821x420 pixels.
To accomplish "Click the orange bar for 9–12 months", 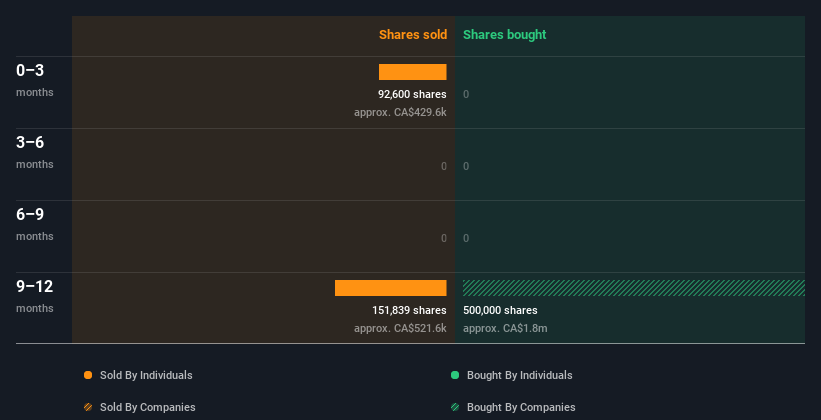I will [x=391, y=288].
